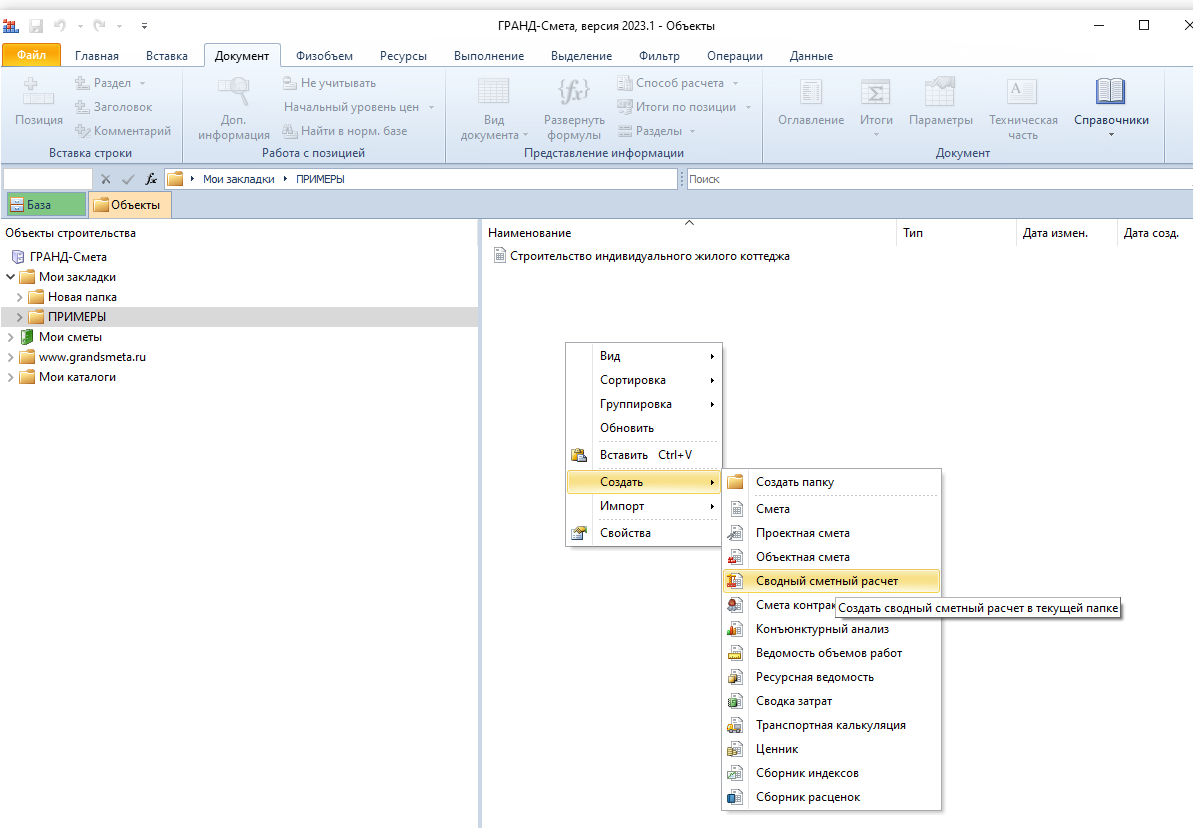Viewport: 1193px width, 828px height.
Task: Open the Справочники reference books icon
Action: click(x=1110, y=92)
